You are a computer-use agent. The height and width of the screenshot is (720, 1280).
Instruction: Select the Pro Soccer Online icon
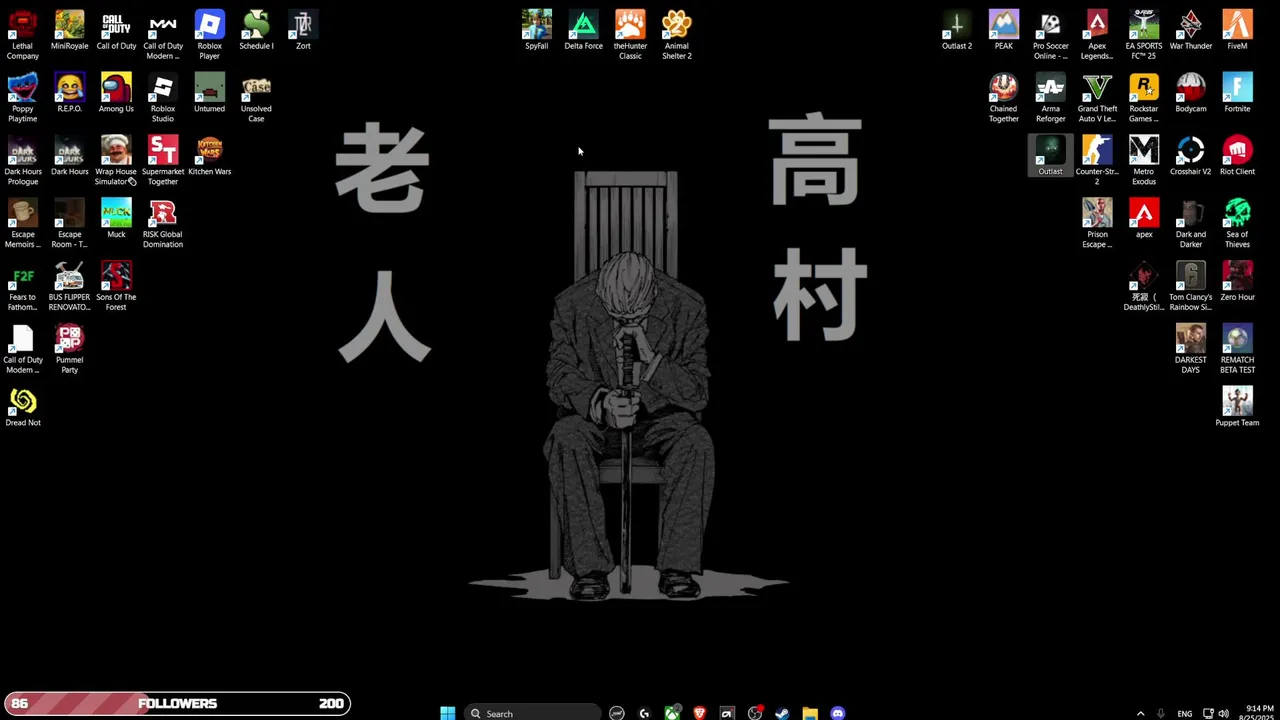[1051, 35]
